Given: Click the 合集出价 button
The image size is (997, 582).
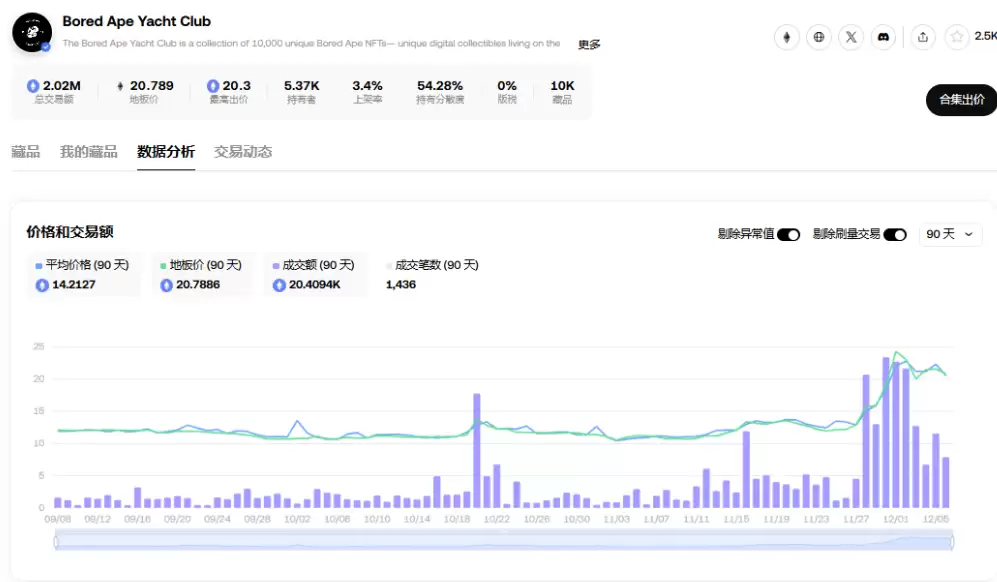Looking at the screenshot, I should 960,100.
